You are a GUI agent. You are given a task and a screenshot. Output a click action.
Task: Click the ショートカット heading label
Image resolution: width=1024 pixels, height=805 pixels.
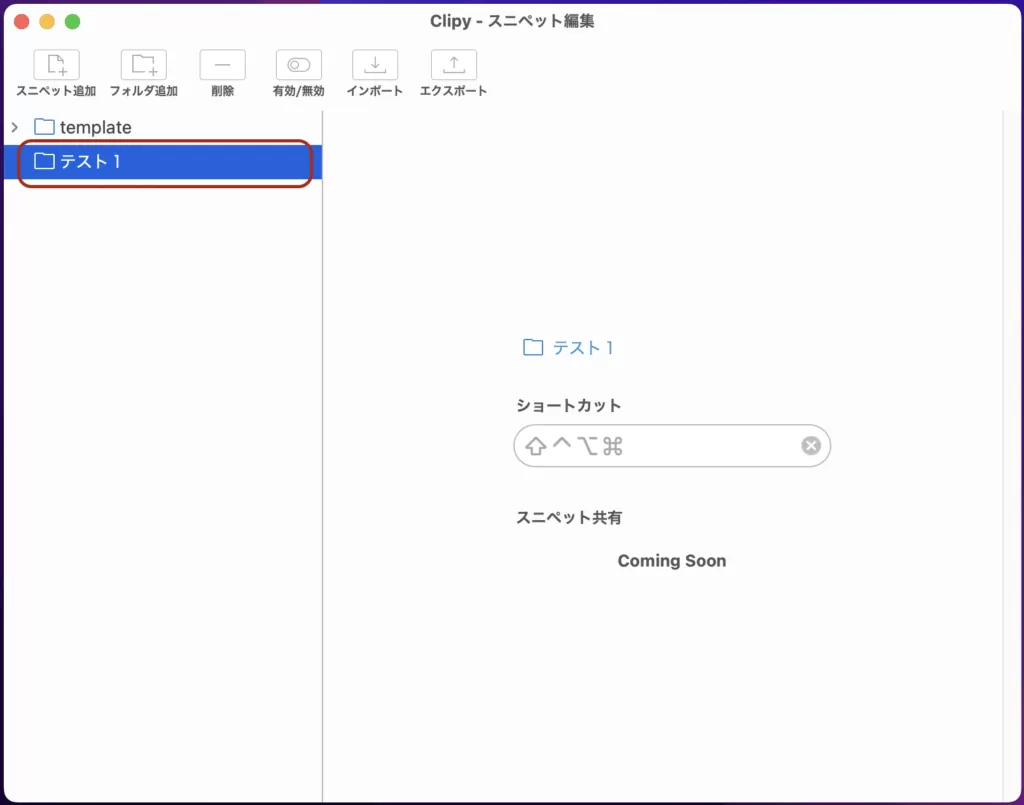click(569, 405)
